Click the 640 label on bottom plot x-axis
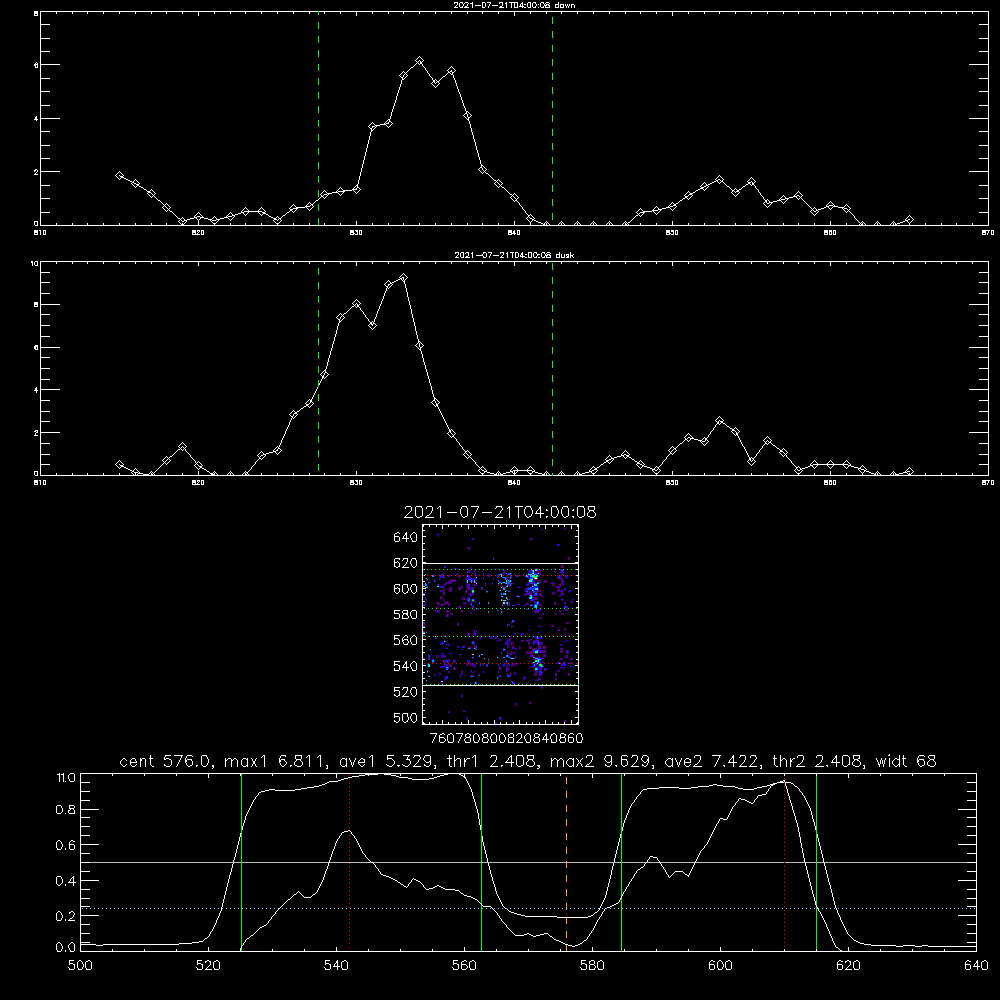The width and height of the screenshot is (1000, 1000). pos(976,966)
